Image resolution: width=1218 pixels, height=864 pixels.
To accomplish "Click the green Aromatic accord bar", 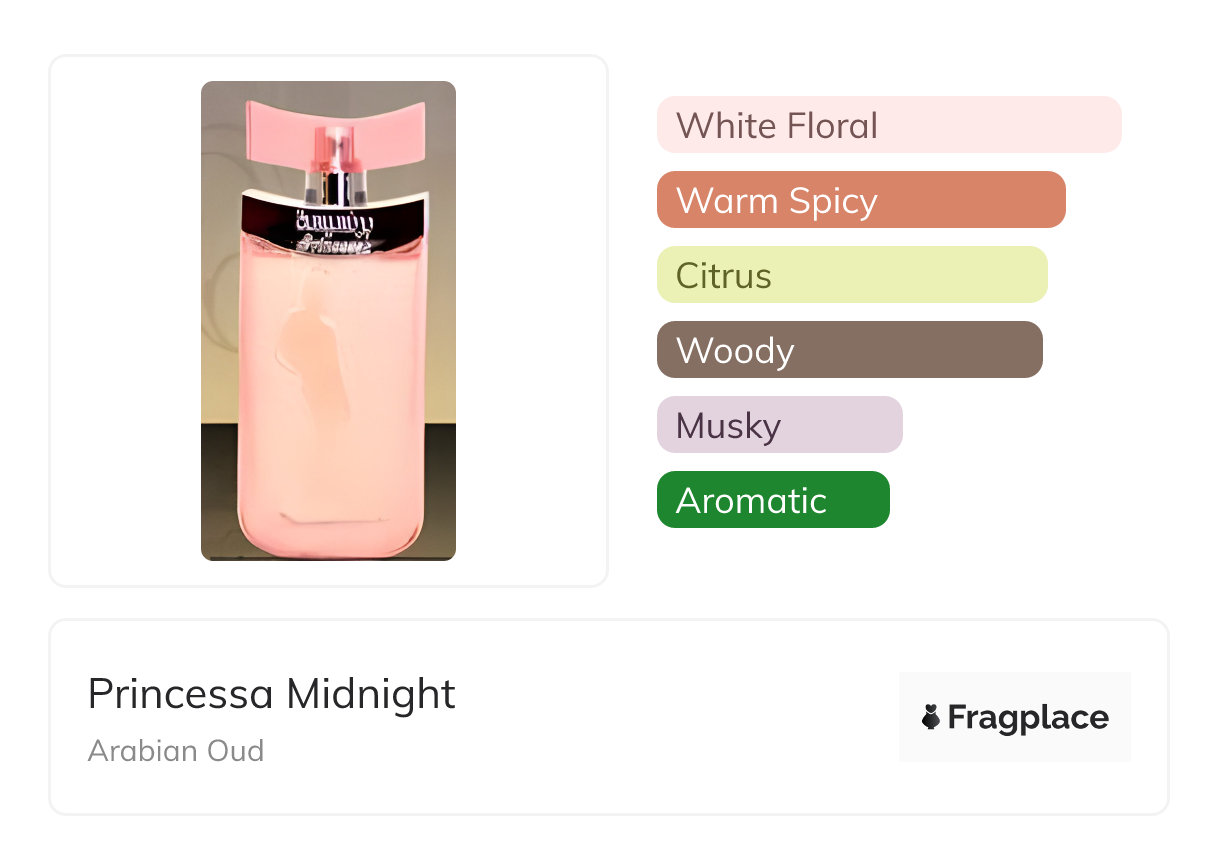I will [772, 500].
